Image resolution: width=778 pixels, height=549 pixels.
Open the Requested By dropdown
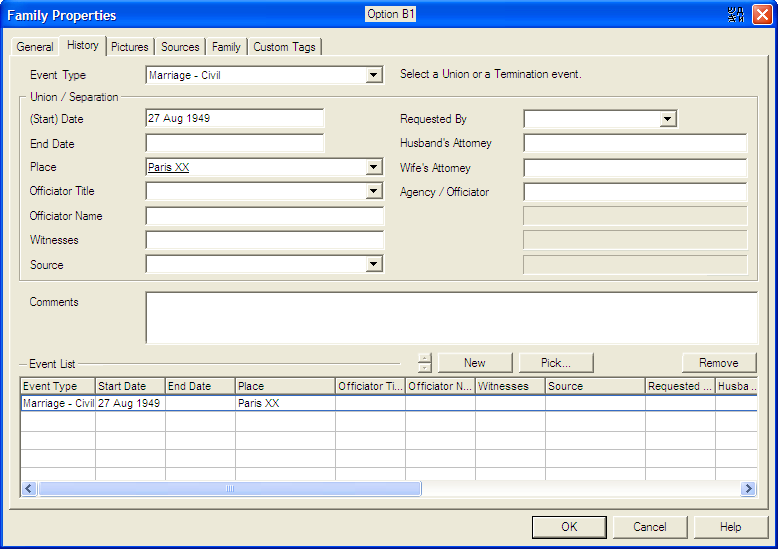[667, 119]
